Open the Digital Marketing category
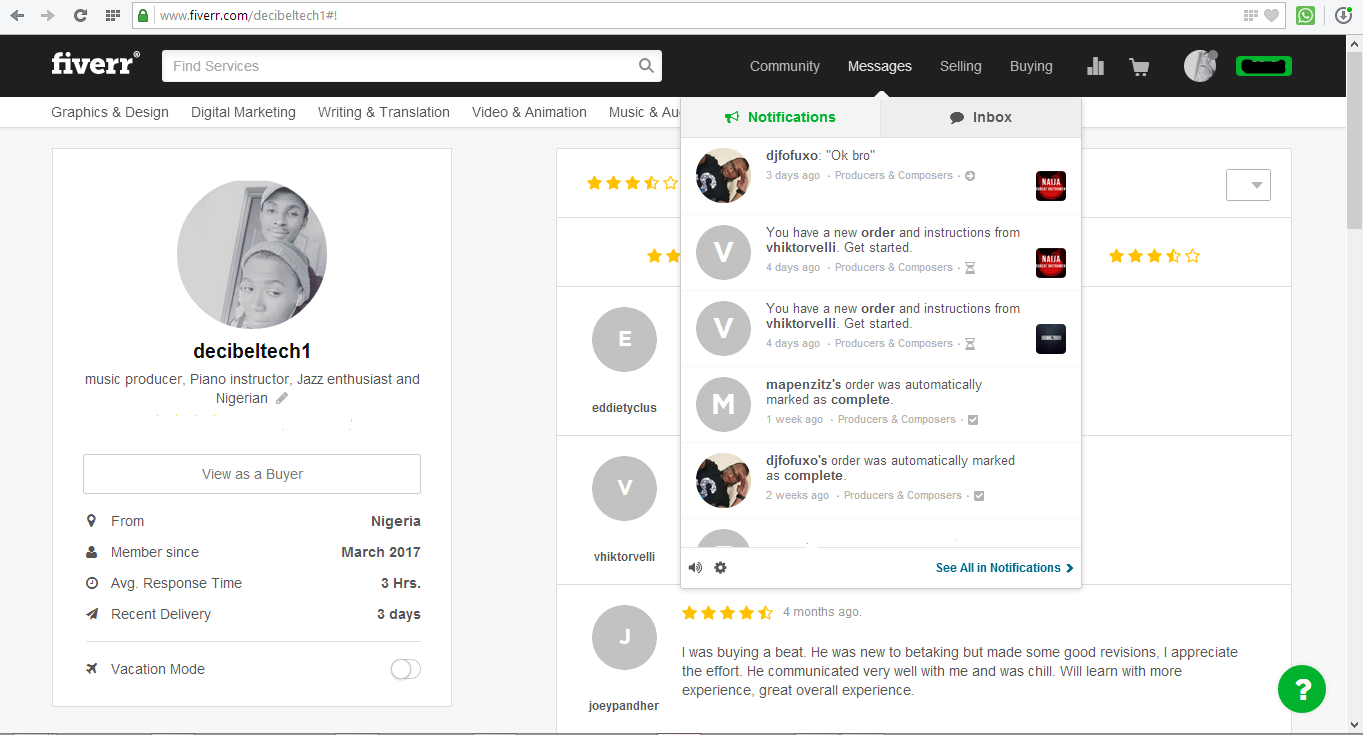This screenshot has width=1363, height=735. click(x=244, y=112)
